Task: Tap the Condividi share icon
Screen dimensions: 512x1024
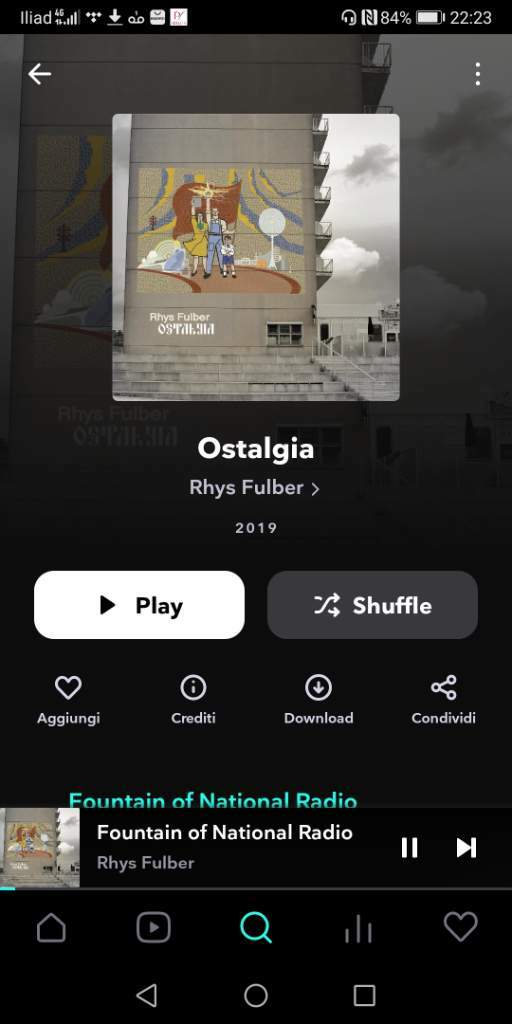Action: (x=443, y=688)
